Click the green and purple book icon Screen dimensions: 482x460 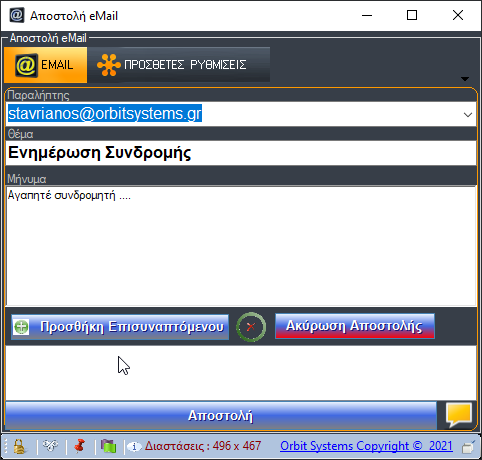109,446
